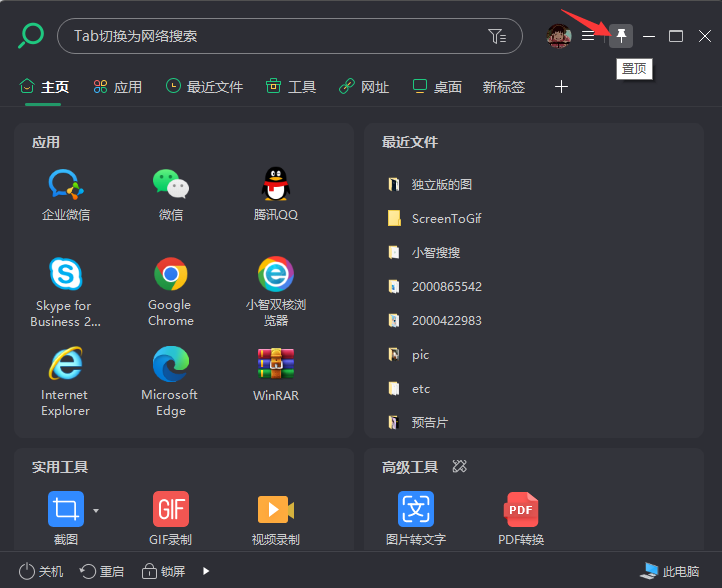Switch to the 主页 tab
Viewport: 722px width, 588px height.
click(x=44, y=87)
